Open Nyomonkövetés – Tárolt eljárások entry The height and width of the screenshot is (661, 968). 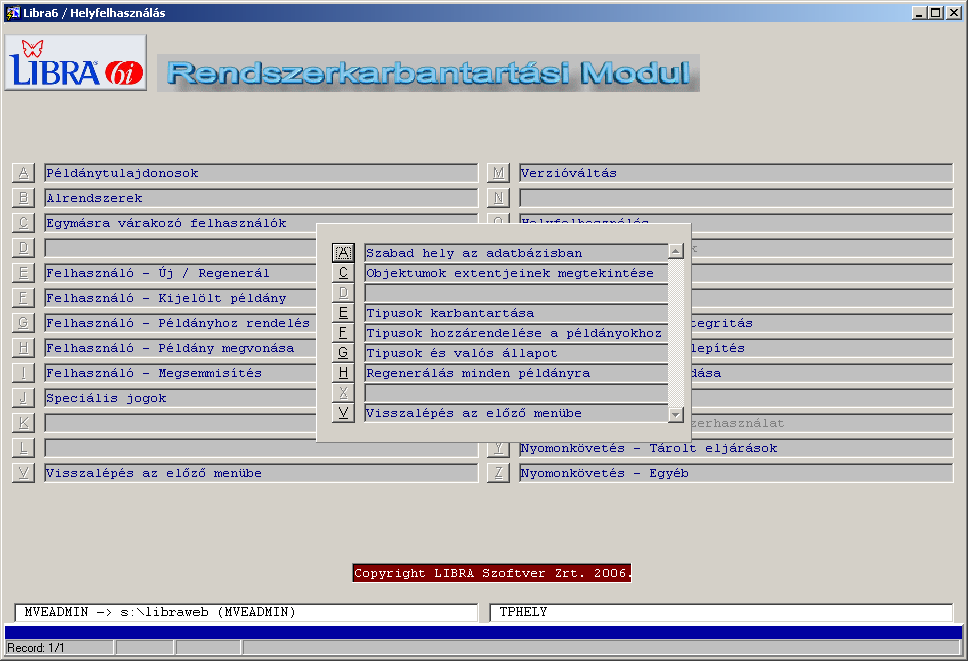pos(736,448)
